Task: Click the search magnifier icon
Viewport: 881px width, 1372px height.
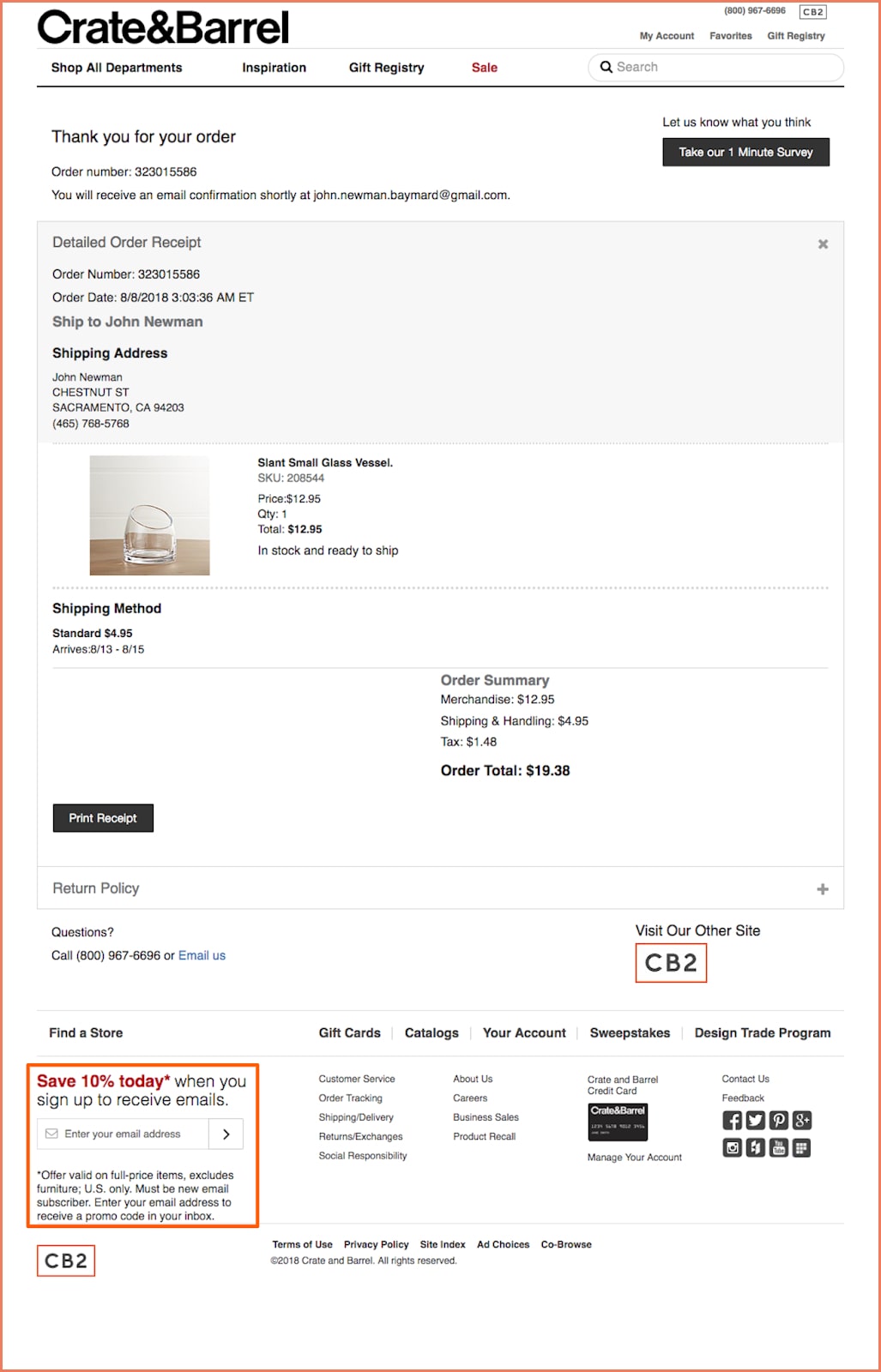Action: pyautogui.click(x=606, y=67)
